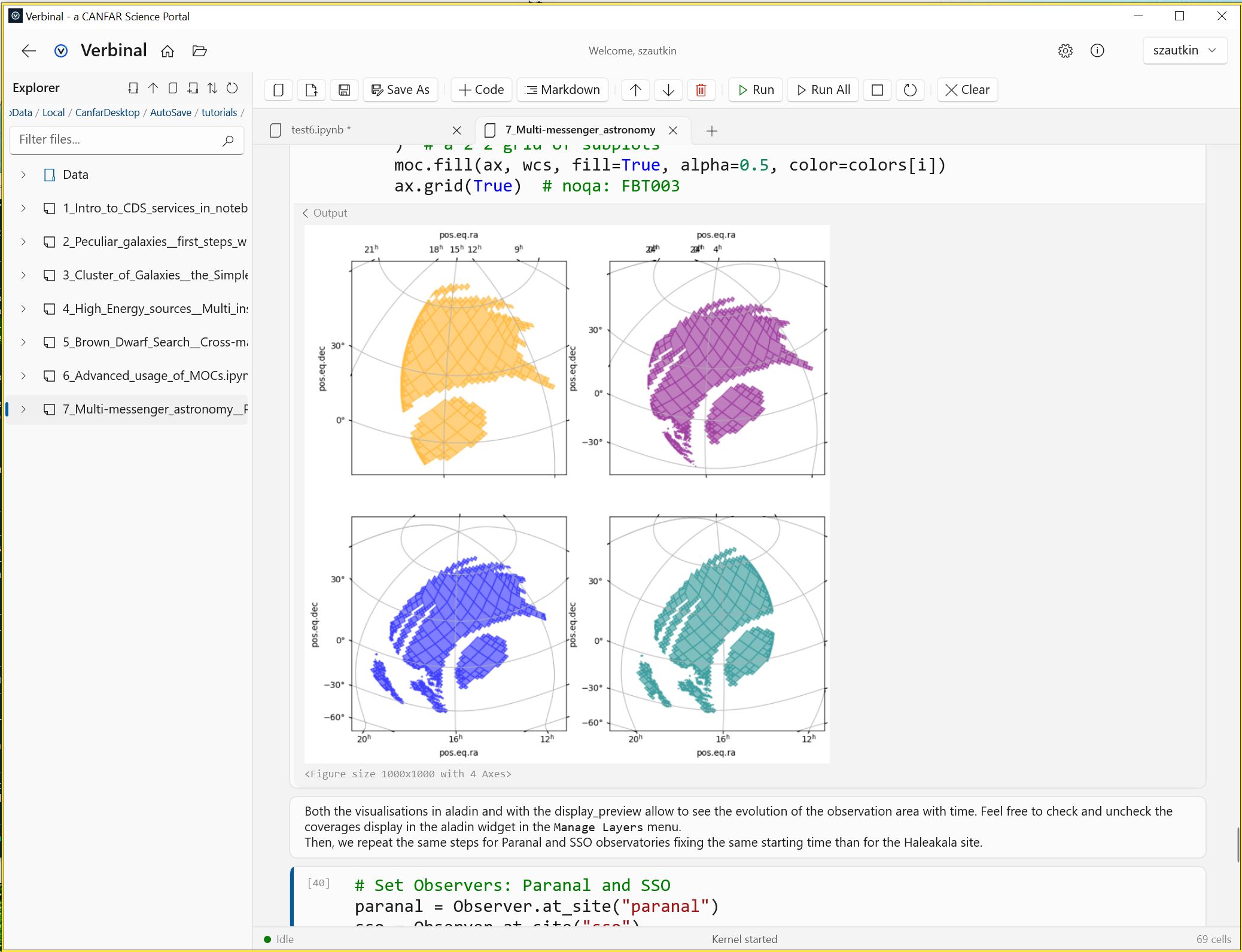Click Explorer fourth file action icon
Screen dimensions: 1242x952
pyautogui.click(x=193, y=88)
